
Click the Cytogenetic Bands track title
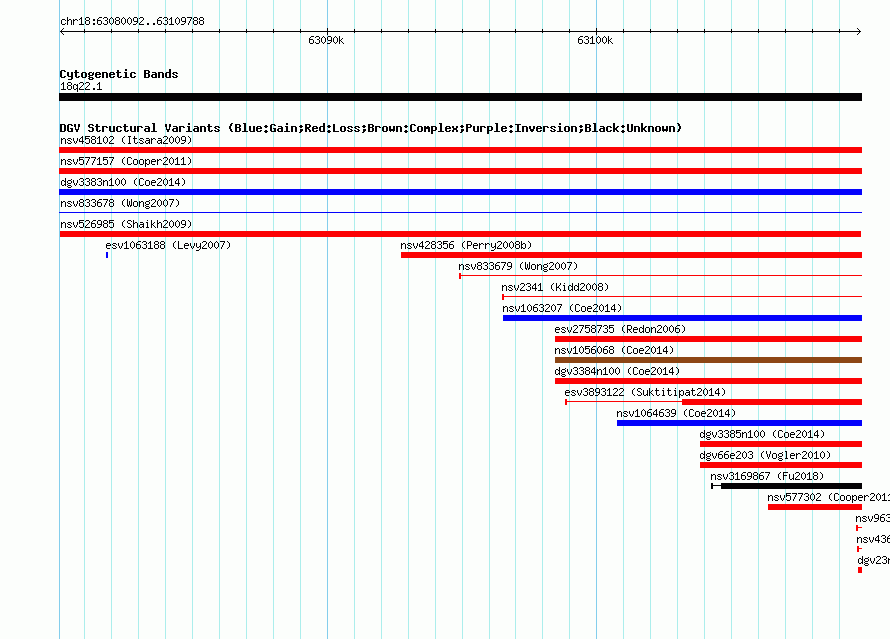click(x=119, y=74)
